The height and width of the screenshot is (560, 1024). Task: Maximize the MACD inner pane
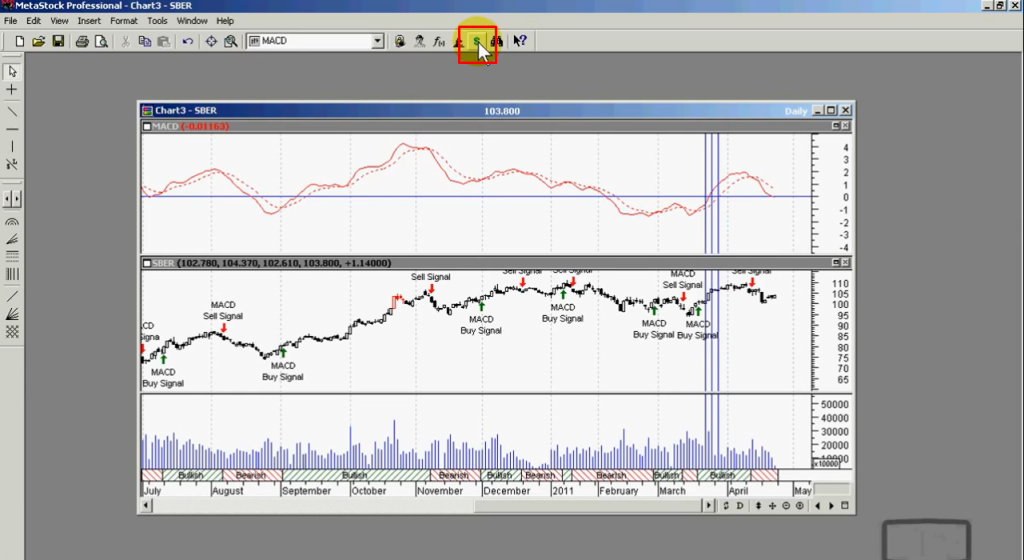836,127
